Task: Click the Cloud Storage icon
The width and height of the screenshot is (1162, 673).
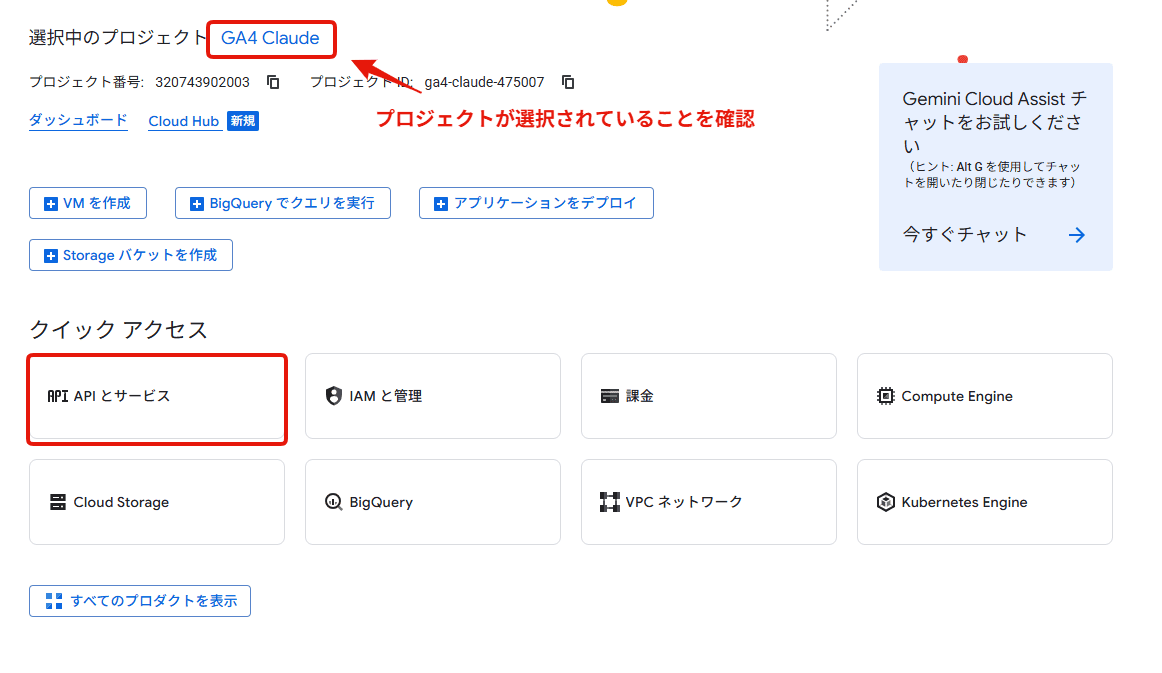Action: tap(58, 502)
